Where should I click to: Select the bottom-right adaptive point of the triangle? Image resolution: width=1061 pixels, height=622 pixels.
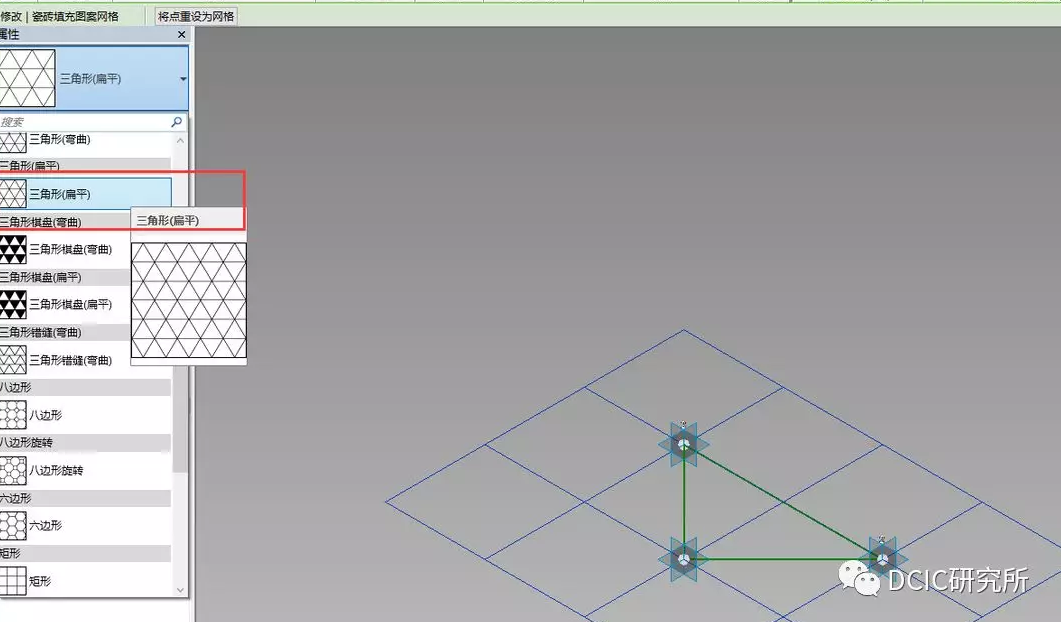882,559
